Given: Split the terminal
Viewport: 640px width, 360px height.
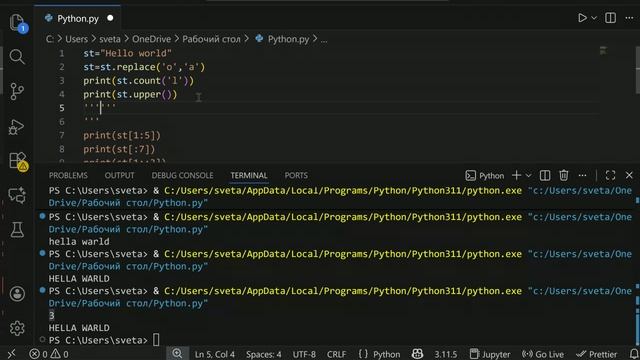Looking at the screenshot, I should [545, 176].
